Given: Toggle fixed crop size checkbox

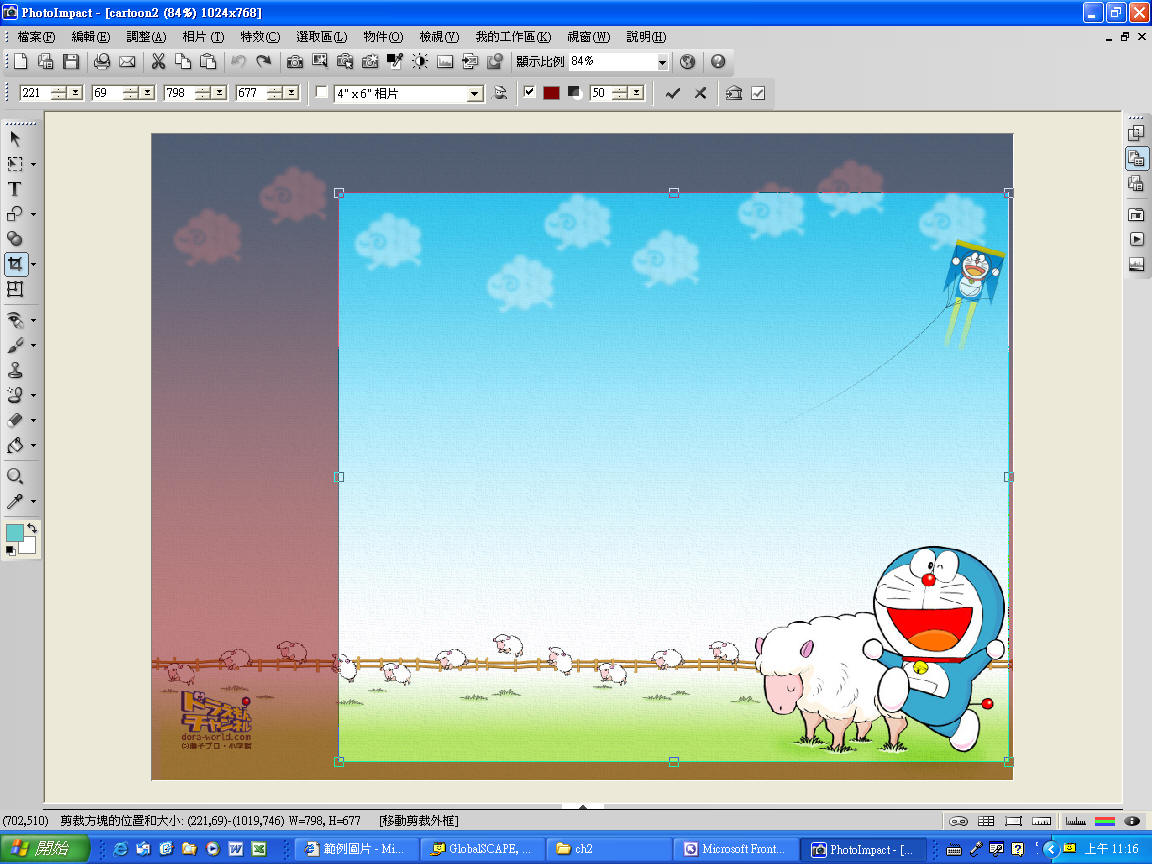Looking at the screenshot, I should pyautogui.click(x=321, y=93).
